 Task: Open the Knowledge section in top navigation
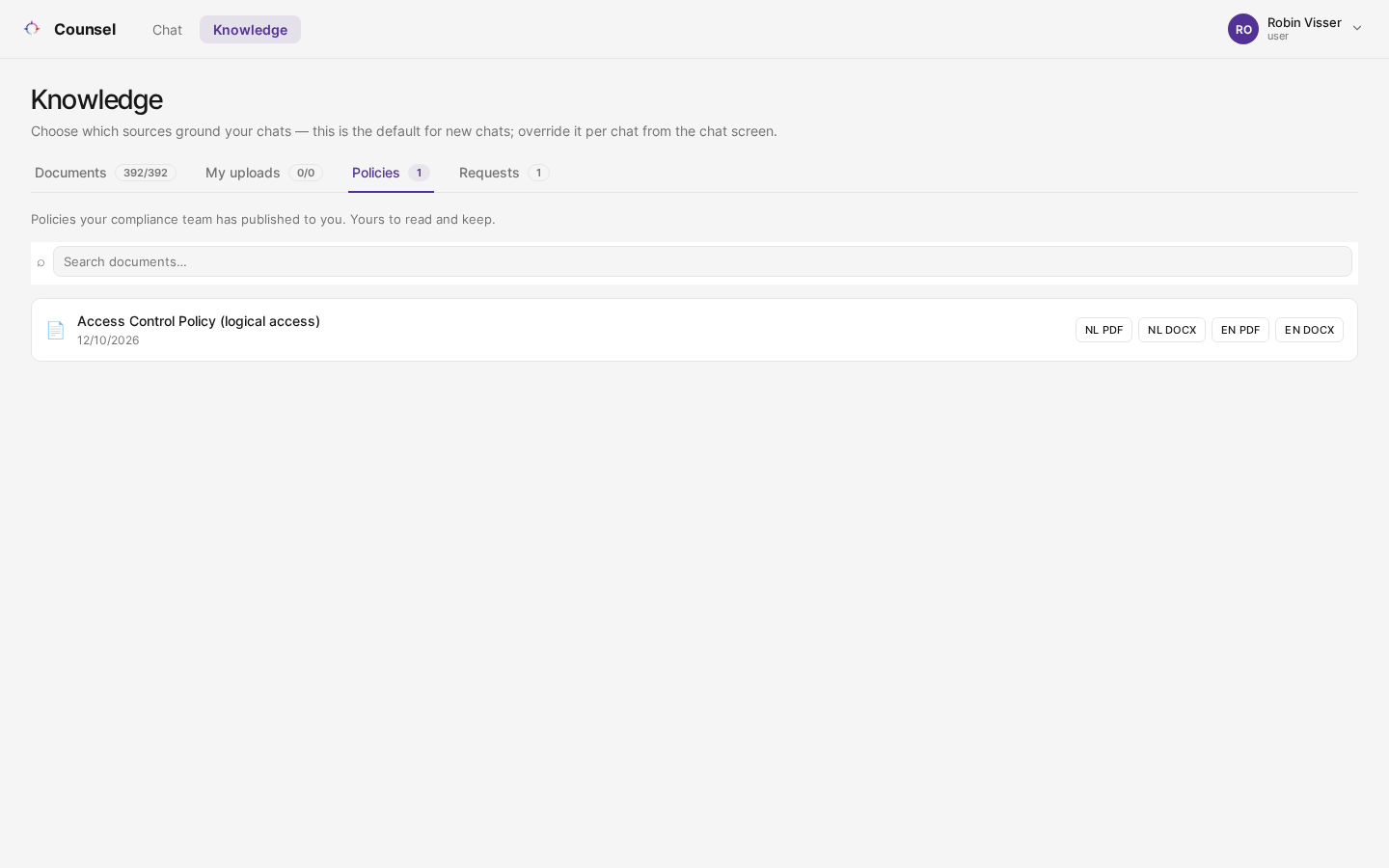250,30
